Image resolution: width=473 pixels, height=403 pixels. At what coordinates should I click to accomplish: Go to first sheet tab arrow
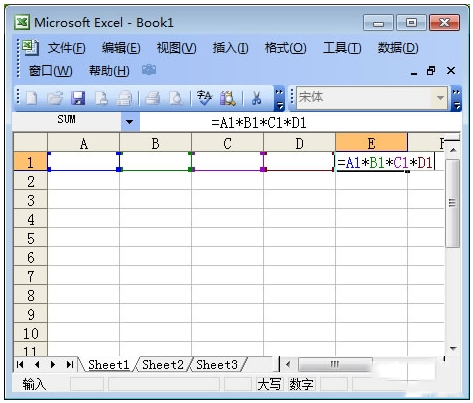[x=20, y=365]
